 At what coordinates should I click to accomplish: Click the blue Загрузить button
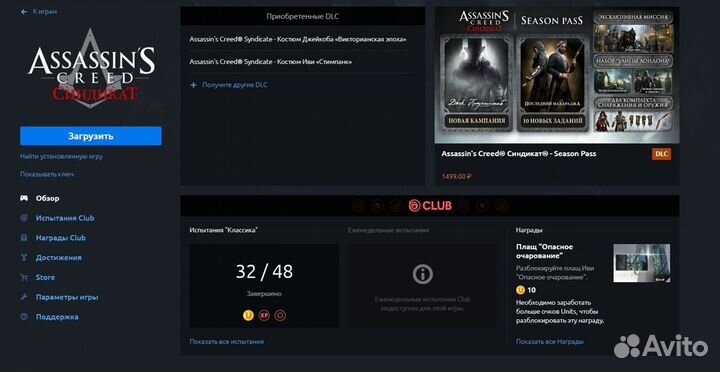91,136
